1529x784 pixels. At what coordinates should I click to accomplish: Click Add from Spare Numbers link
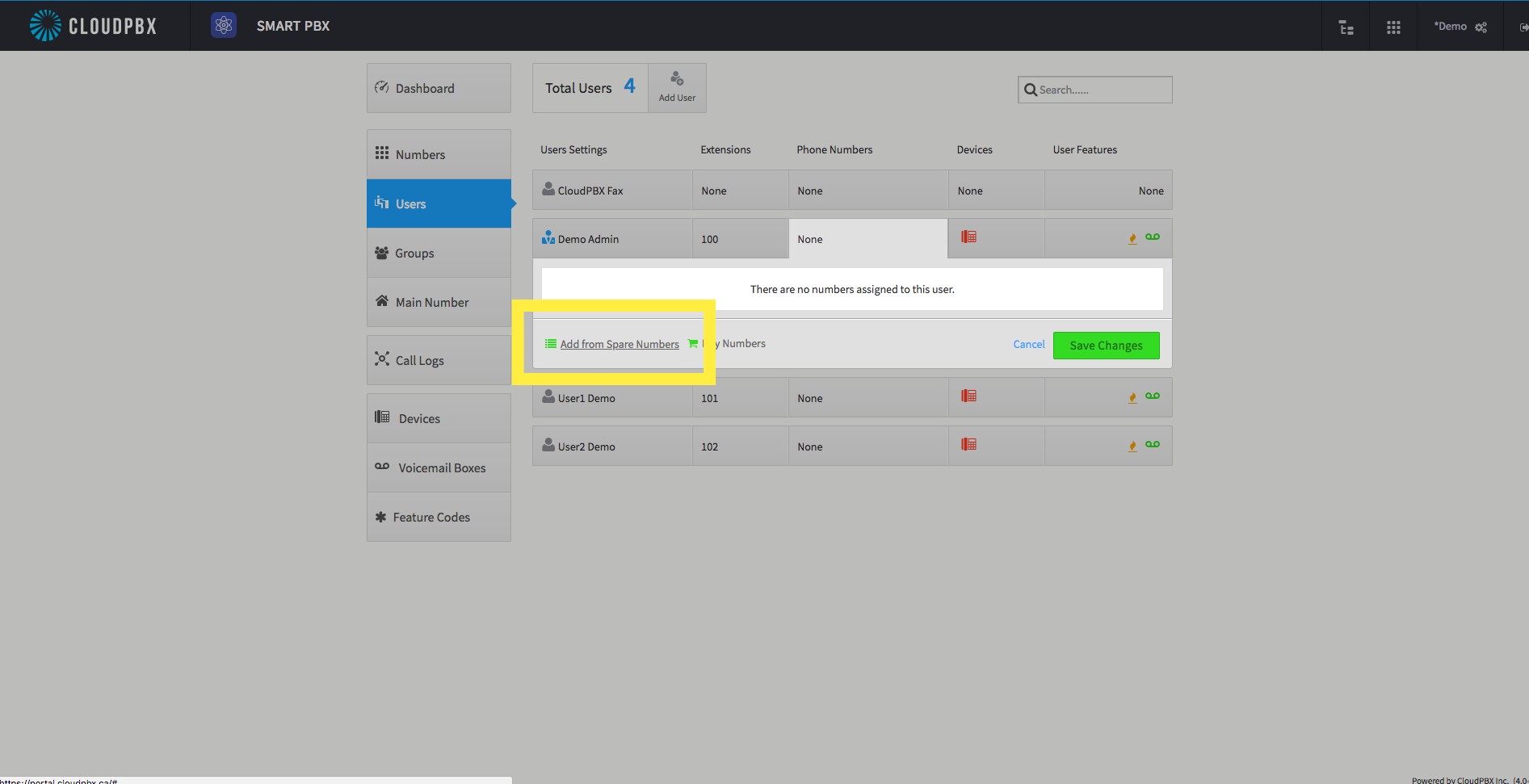click(x=620, y=344)
